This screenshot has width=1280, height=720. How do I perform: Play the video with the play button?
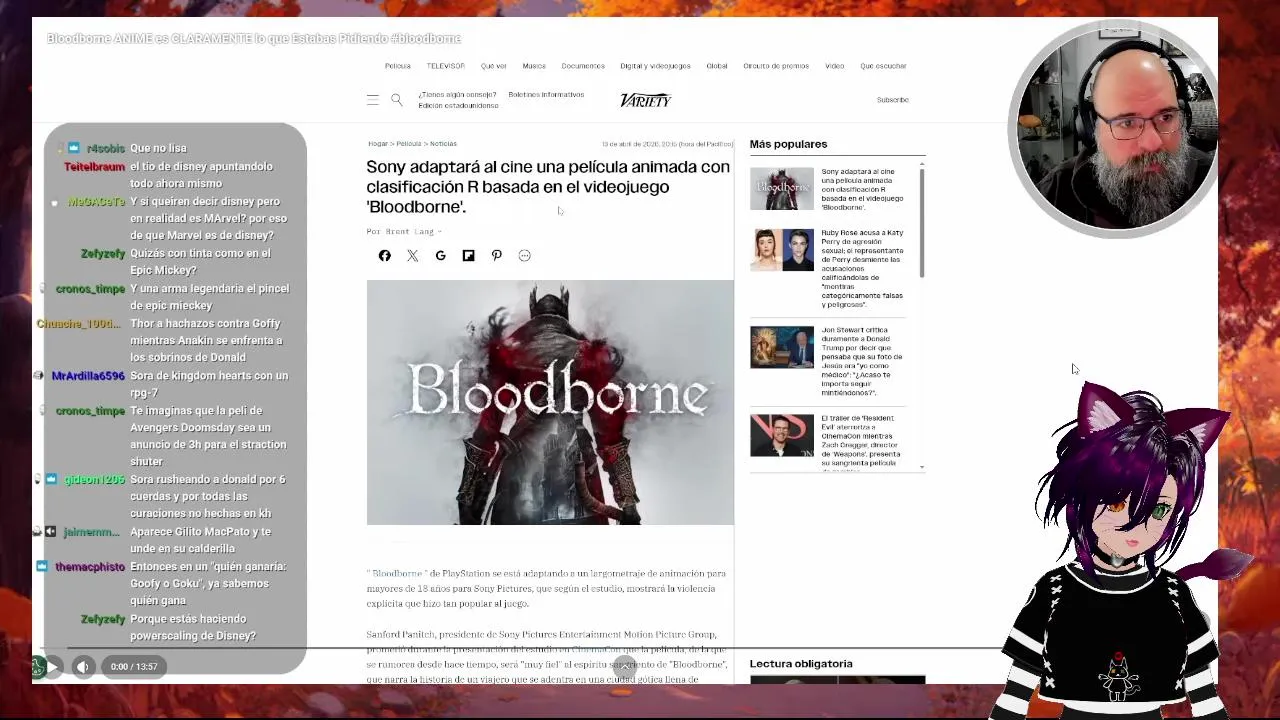point(52,666)
